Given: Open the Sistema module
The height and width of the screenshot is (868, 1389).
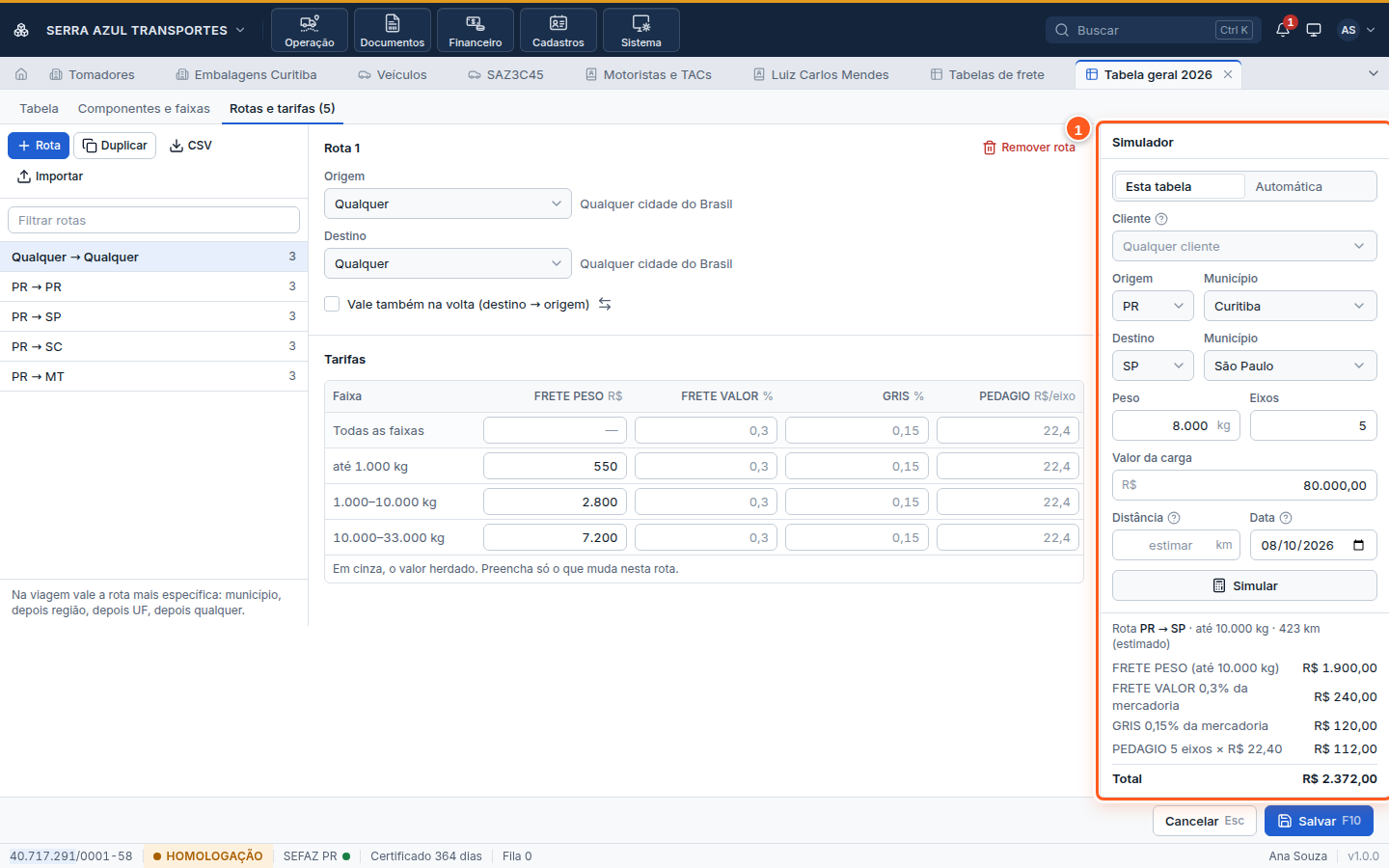Looking at the screenshot, I should coord(641,30).
